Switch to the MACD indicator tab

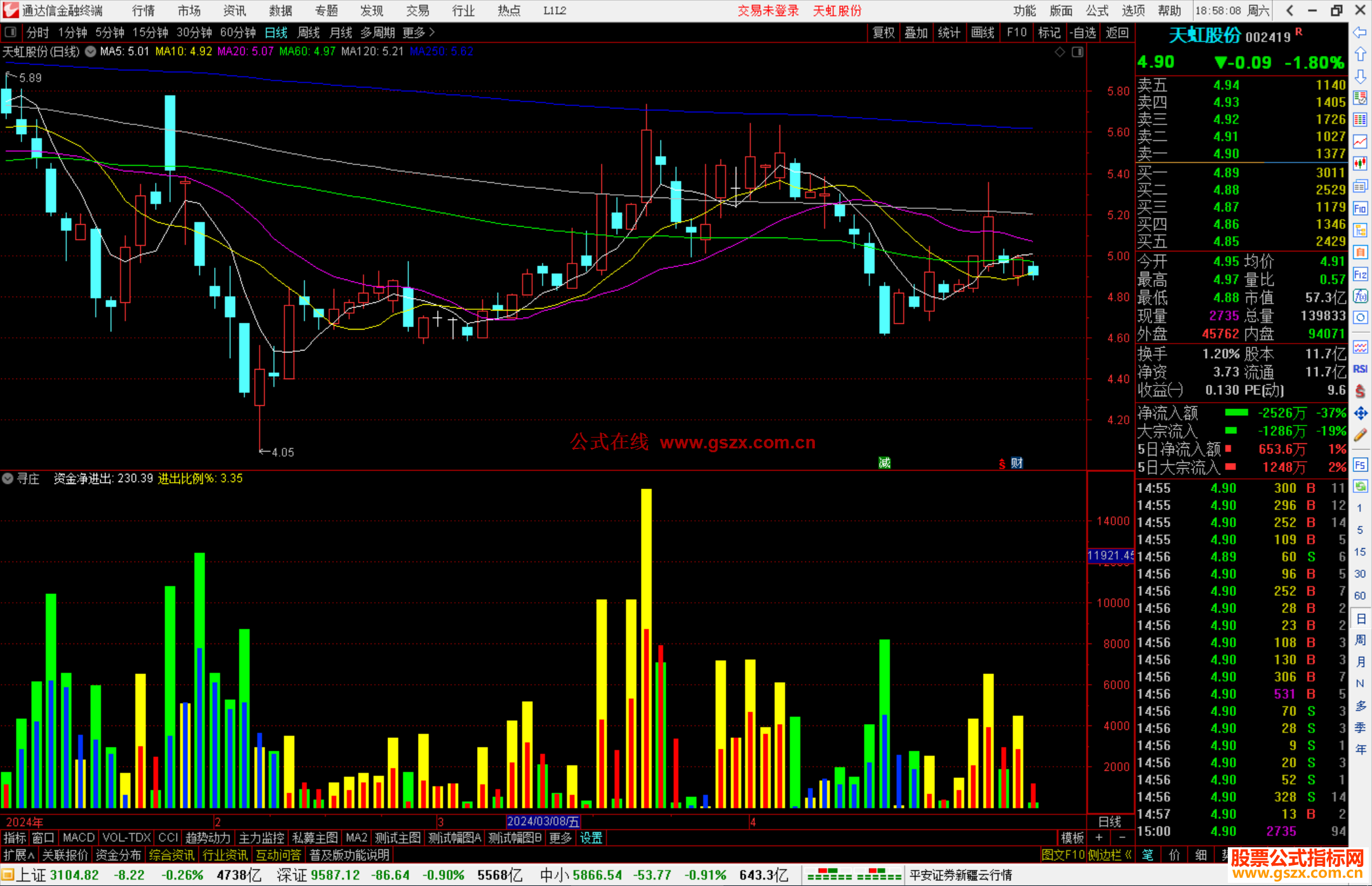tap(78, 838)
